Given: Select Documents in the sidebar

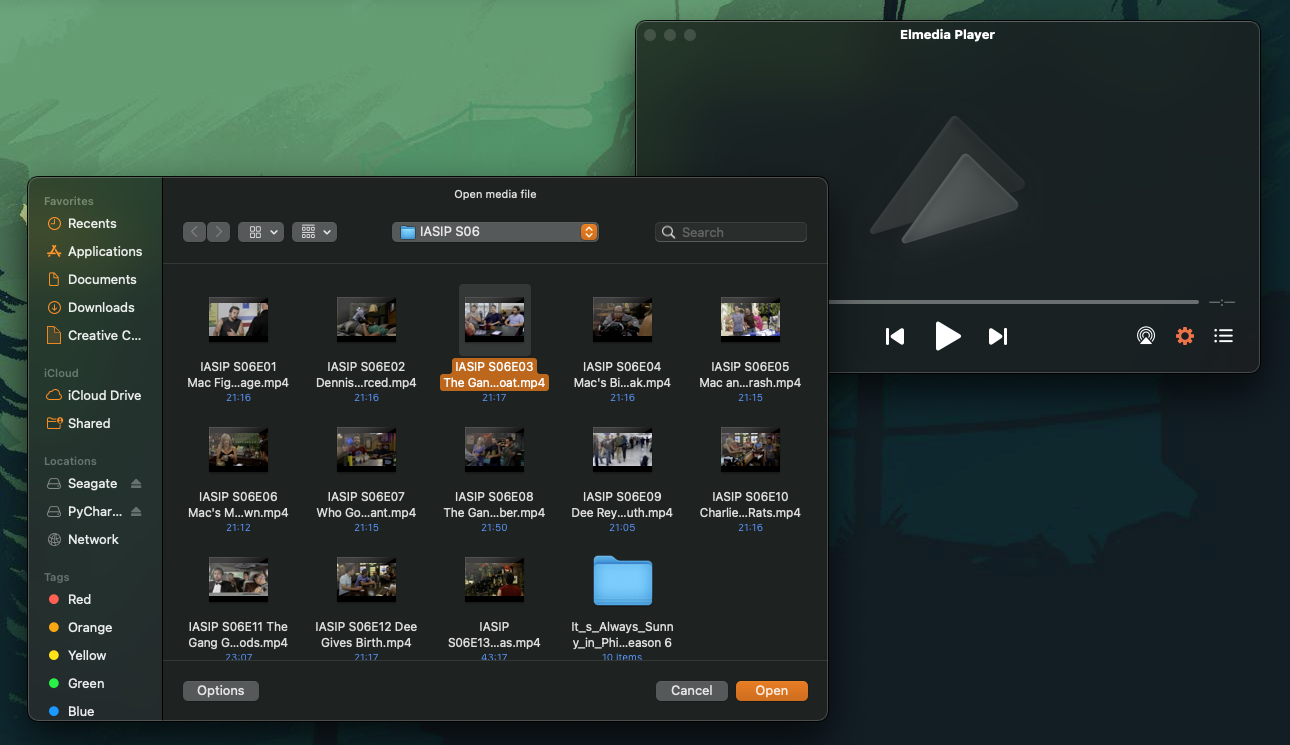Looking at the screenshot, I should point(101,280).
